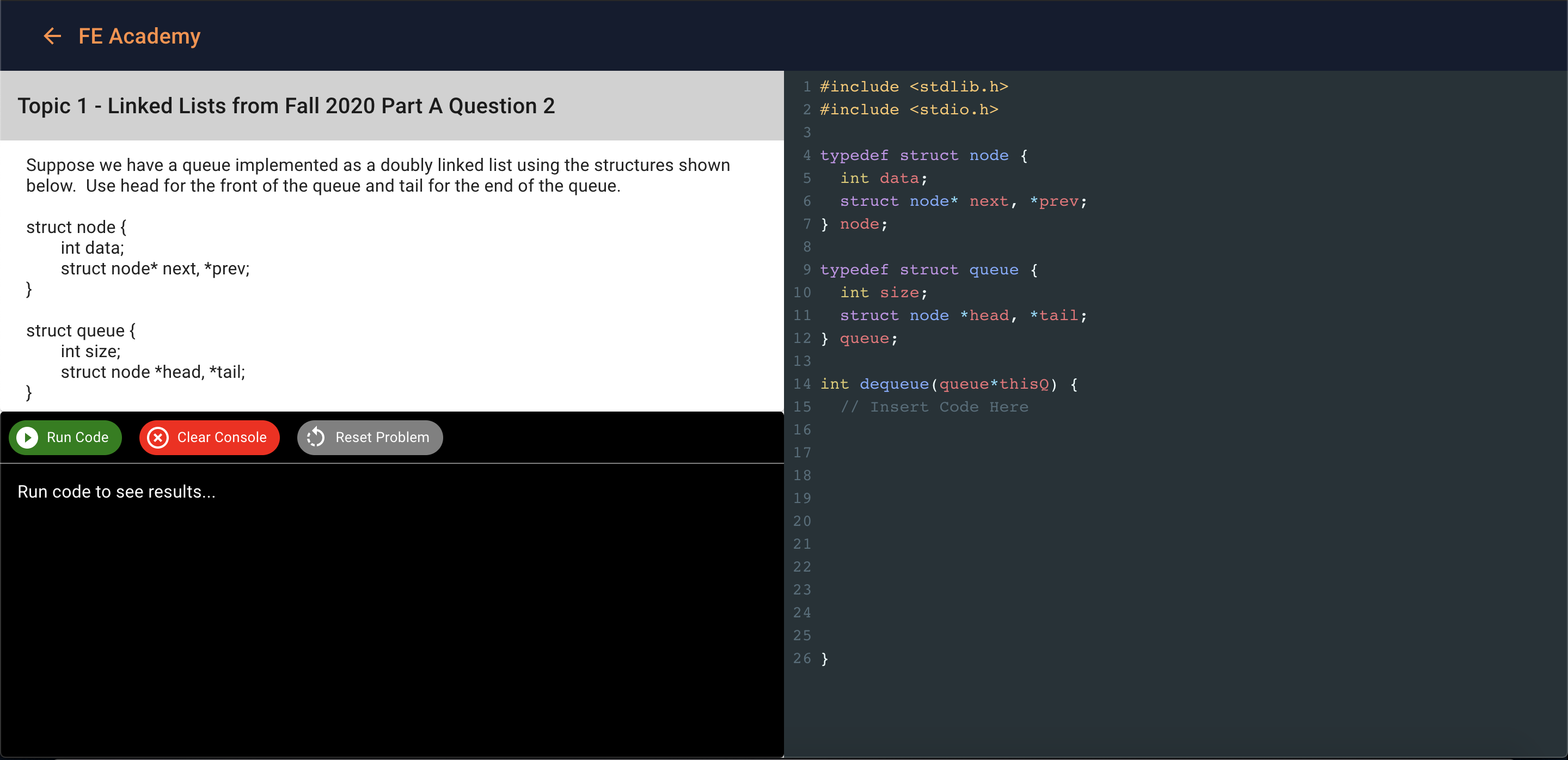Click the play icon inside Run Code
Image resolution: width=1568 pixels, height=760 pixels.
tap(27, 438)
